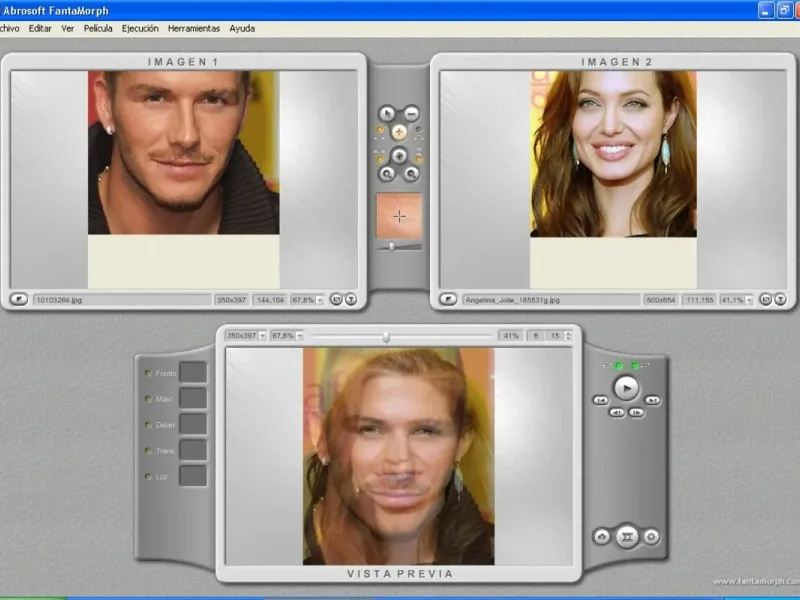This screenshot has height=600, width=800.
Task: Jump to the last frame
Action: click(652, 400)
